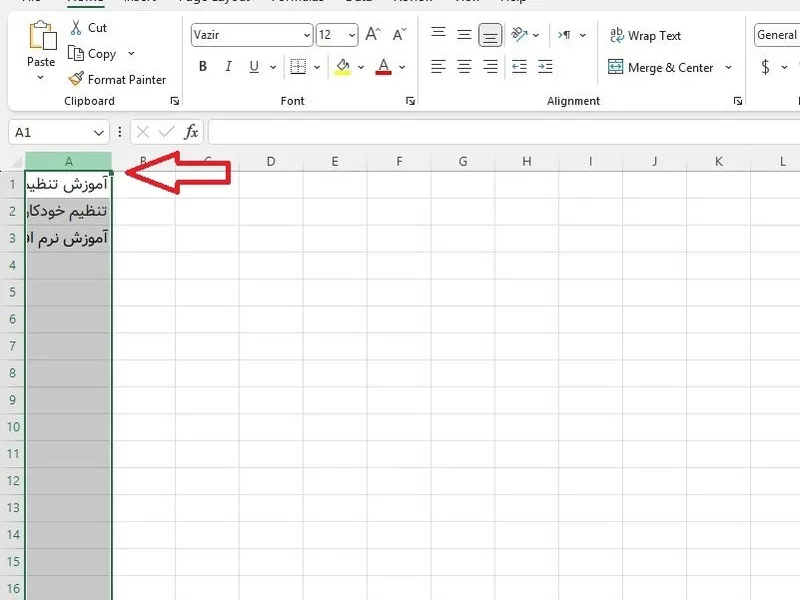This screenshot has width=800, height=600.
Task: Expand the Merge & Center options arrow
Action: [729, 67]
